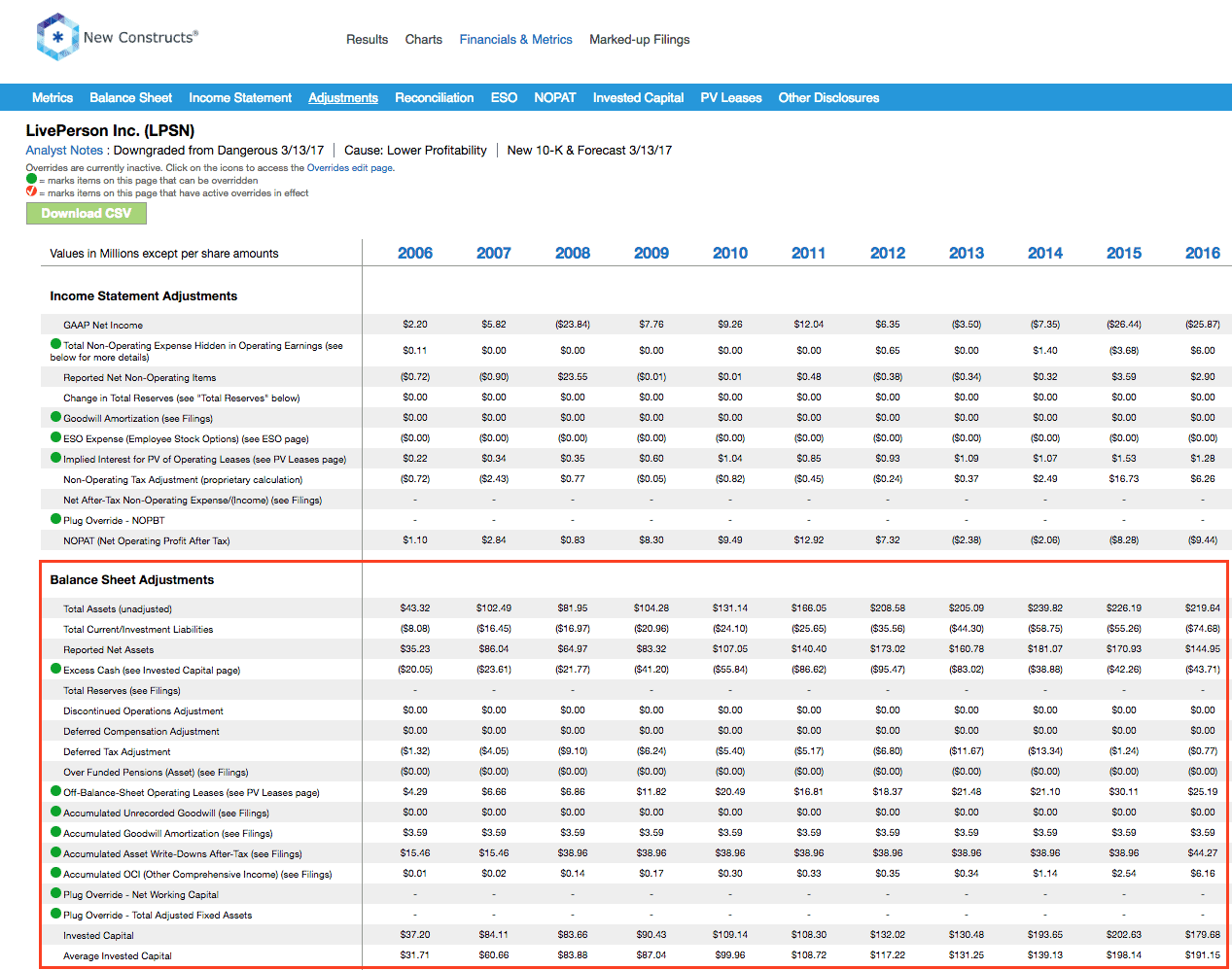Open the Results page in top navigation

(368, 40)
